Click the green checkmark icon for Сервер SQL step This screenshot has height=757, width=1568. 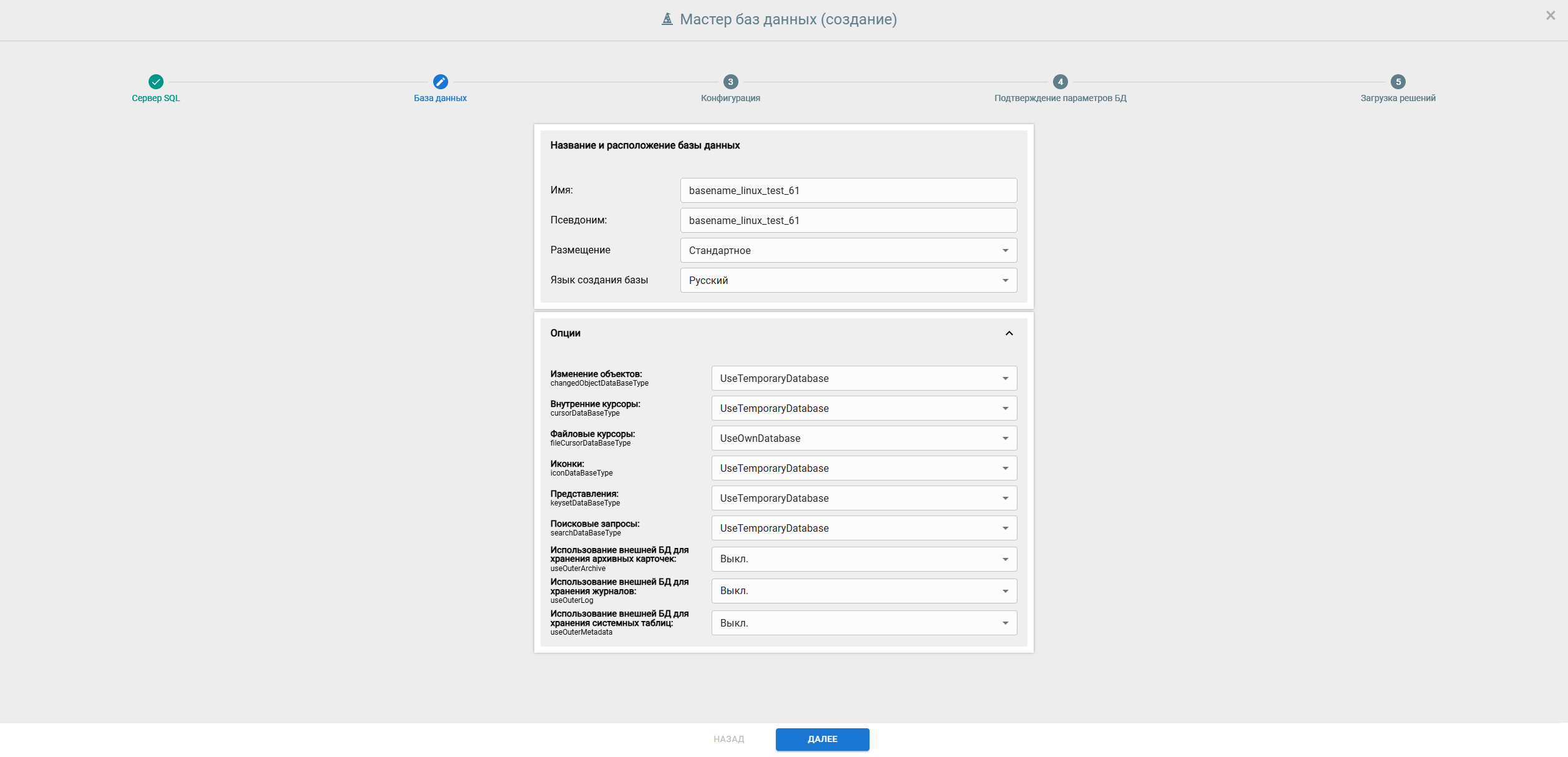coord(156,82)
